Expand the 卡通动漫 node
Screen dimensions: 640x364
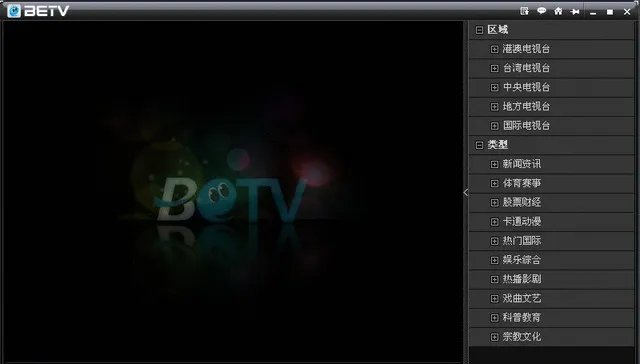494,222
